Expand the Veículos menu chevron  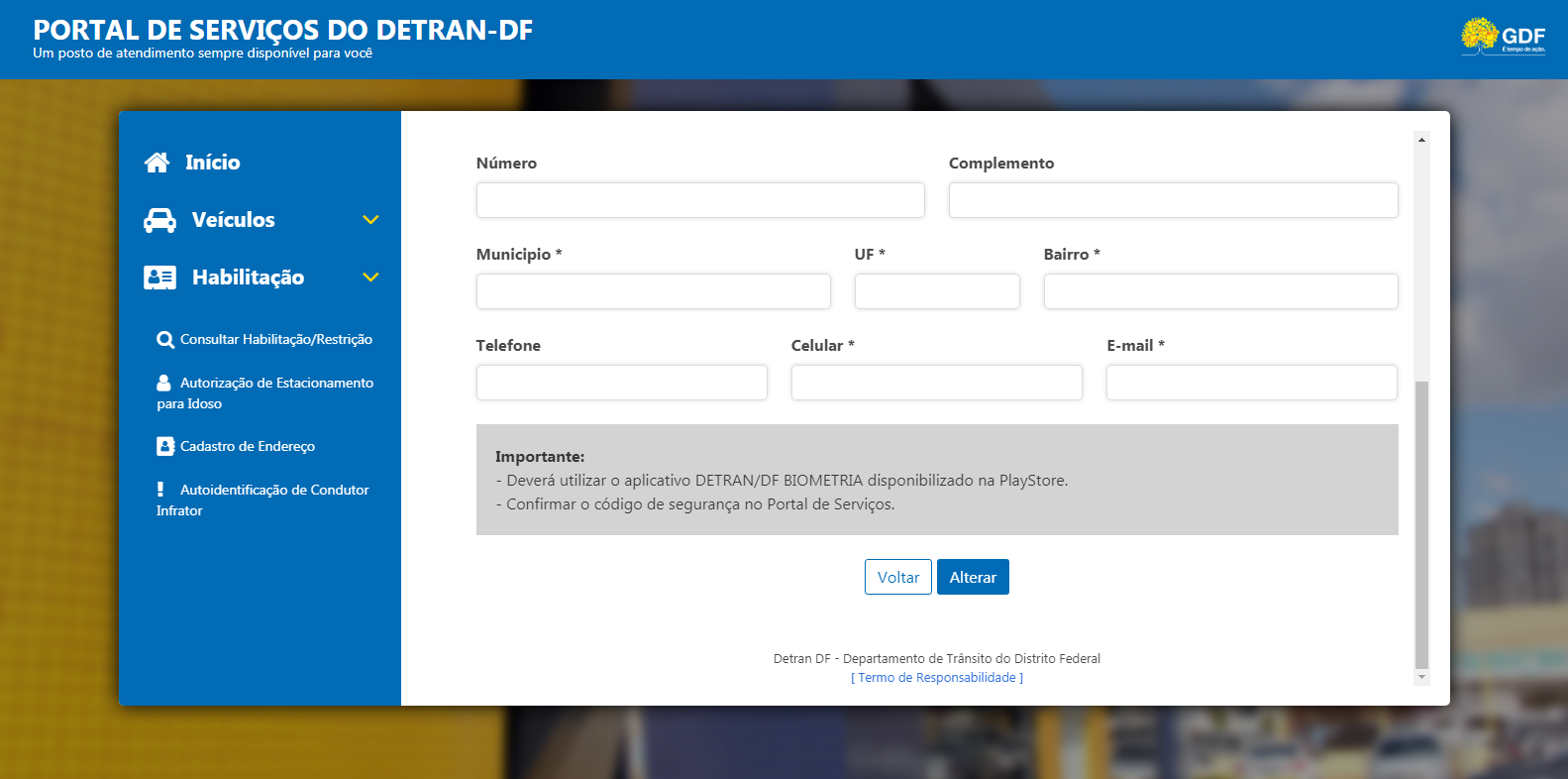click(370, 220)
